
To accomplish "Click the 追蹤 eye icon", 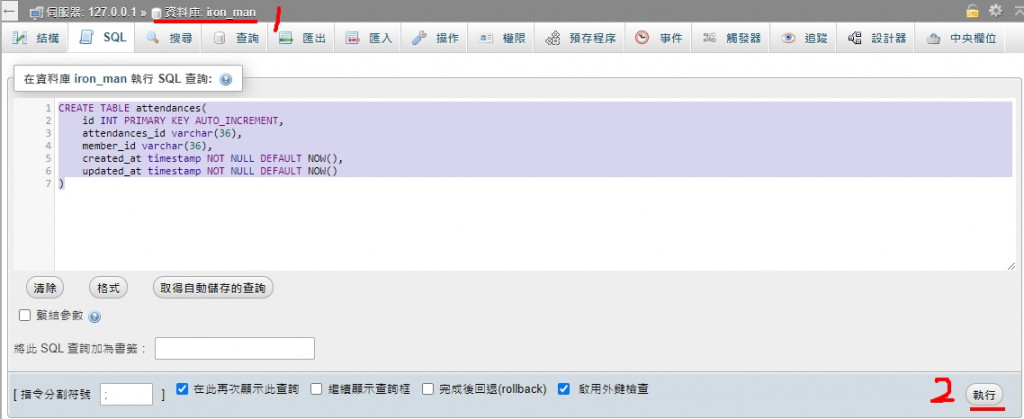I will coord(789,38).
